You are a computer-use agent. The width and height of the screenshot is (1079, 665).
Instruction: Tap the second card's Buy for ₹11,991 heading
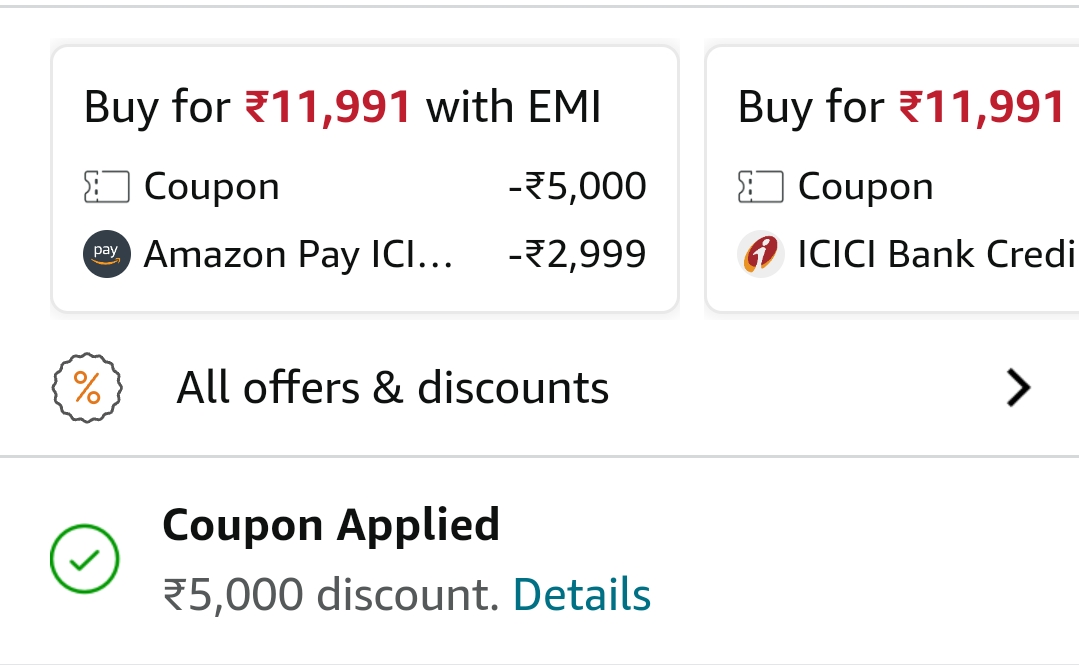click(900, 107)
